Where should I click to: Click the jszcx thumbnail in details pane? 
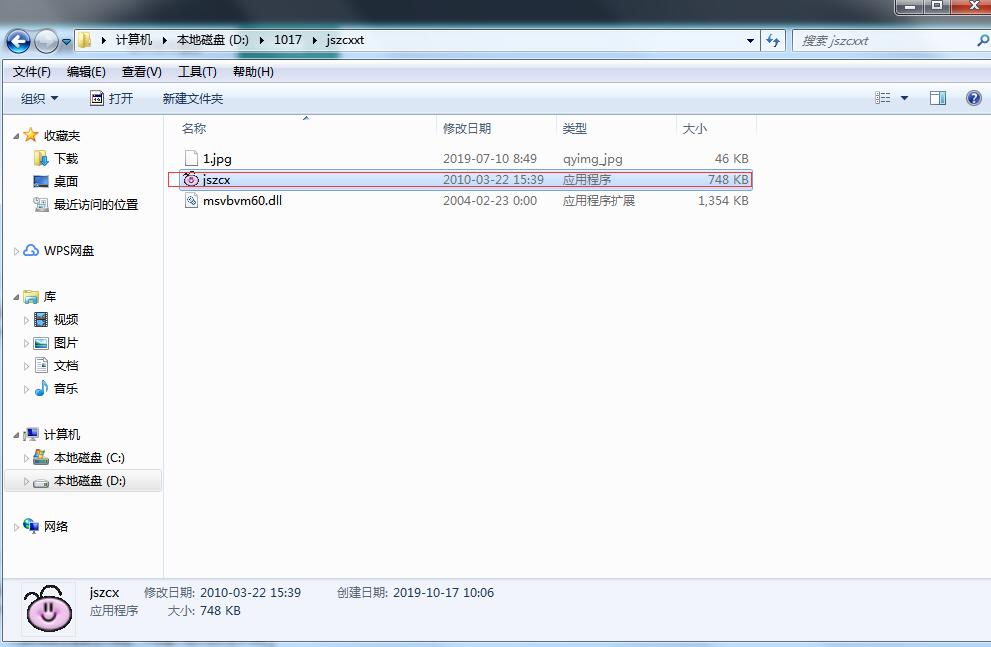coord(49,608)
